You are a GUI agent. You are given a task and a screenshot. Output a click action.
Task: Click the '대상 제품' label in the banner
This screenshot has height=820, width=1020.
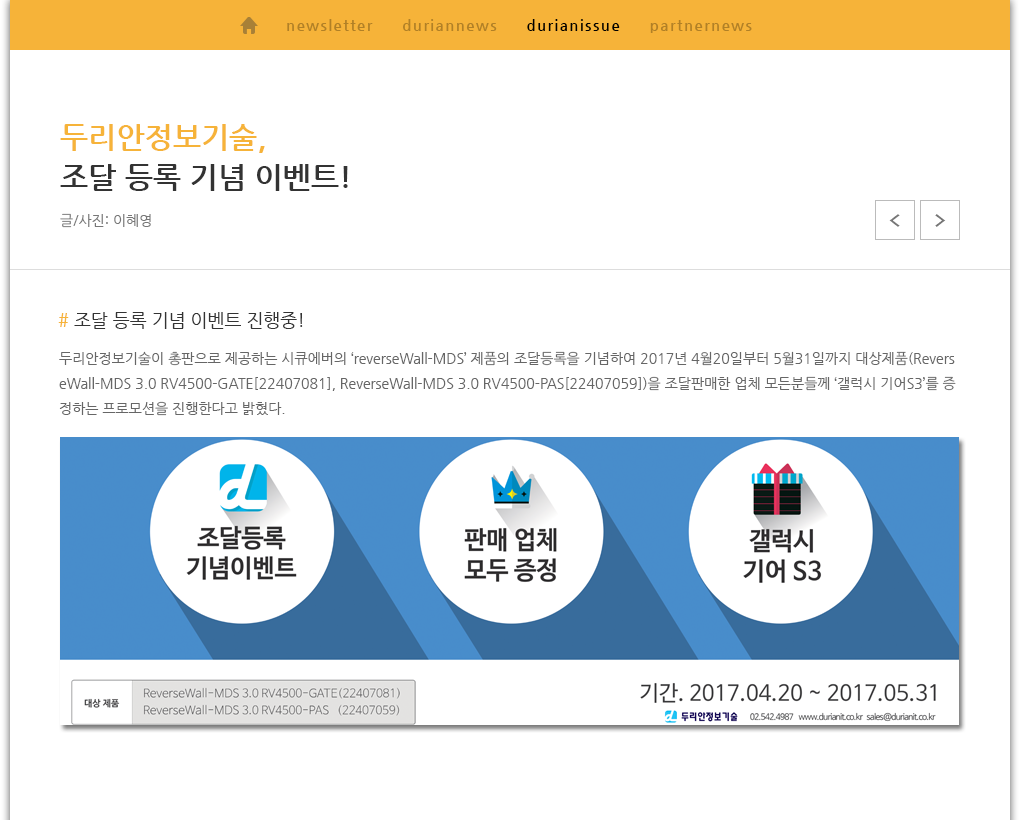pyautogui.click(x=101, y=702)
